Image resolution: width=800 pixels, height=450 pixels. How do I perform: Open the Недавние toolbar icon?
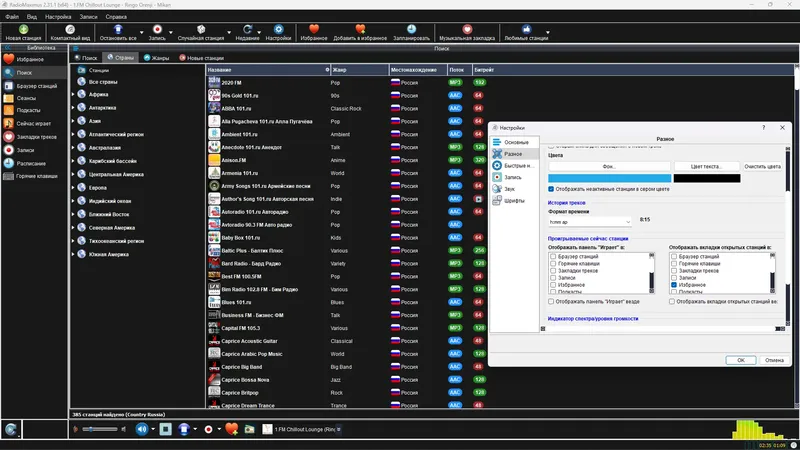247,30
